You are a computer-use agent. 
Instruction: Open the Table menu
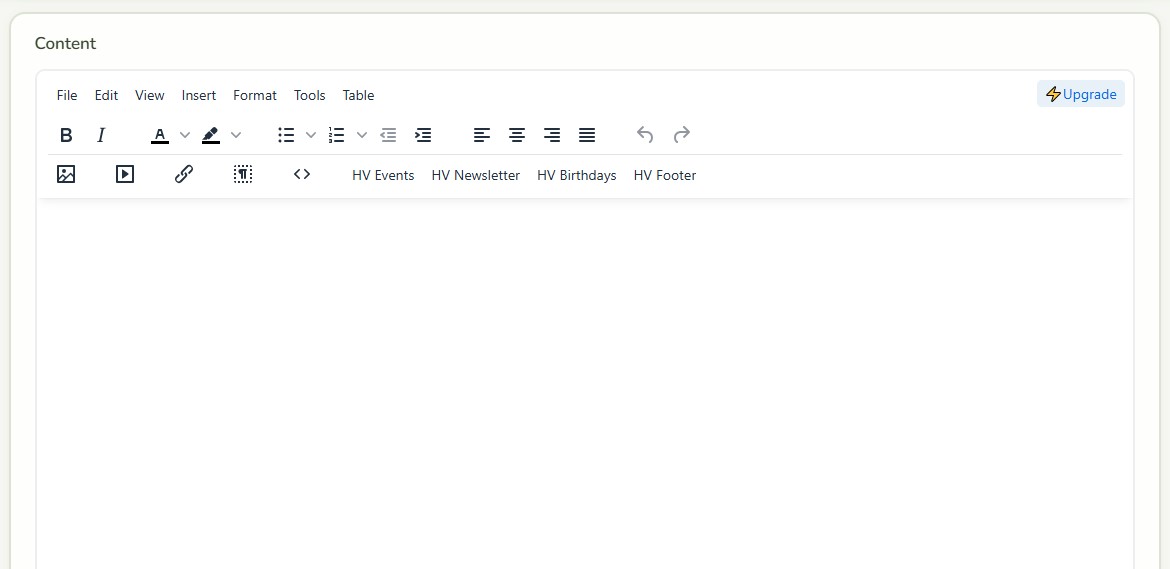[358, 95]
